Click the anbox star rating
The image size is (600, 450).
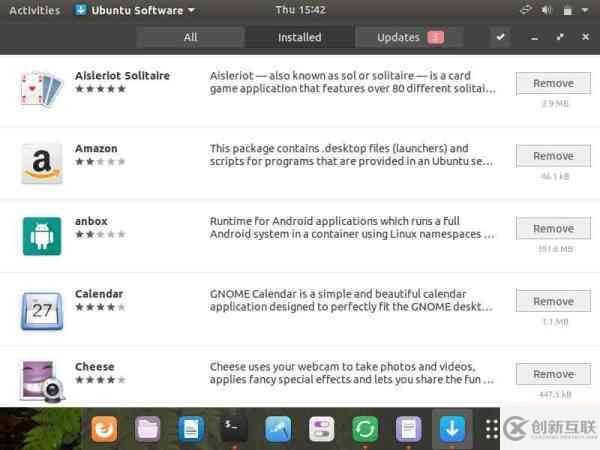100,234
